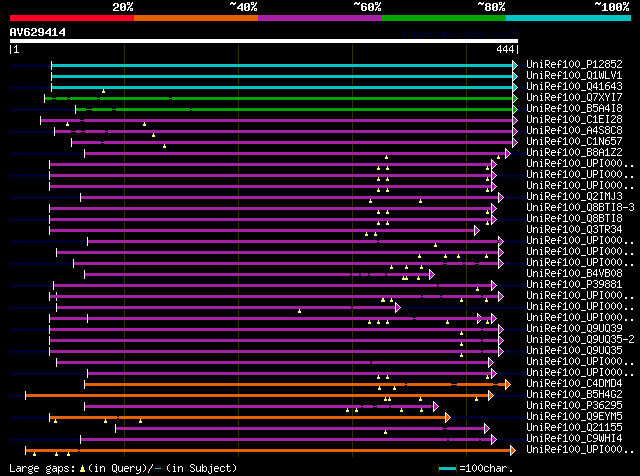The image size is (640, 476).
Task: Click the 'Large gaps' legend text
Action: (42, 468)
